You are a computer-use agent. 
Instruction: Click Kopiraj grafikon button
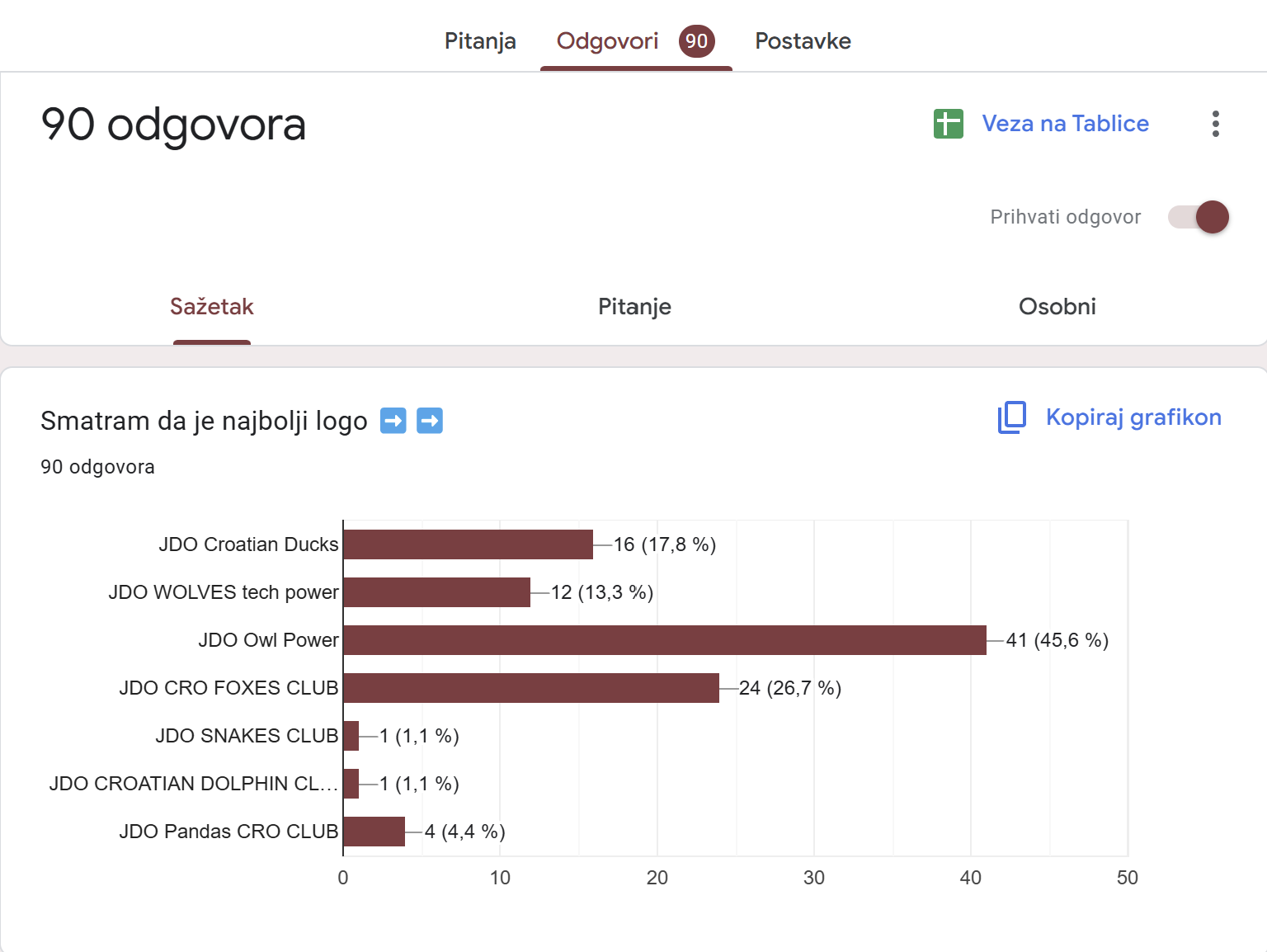point(1133,417)
